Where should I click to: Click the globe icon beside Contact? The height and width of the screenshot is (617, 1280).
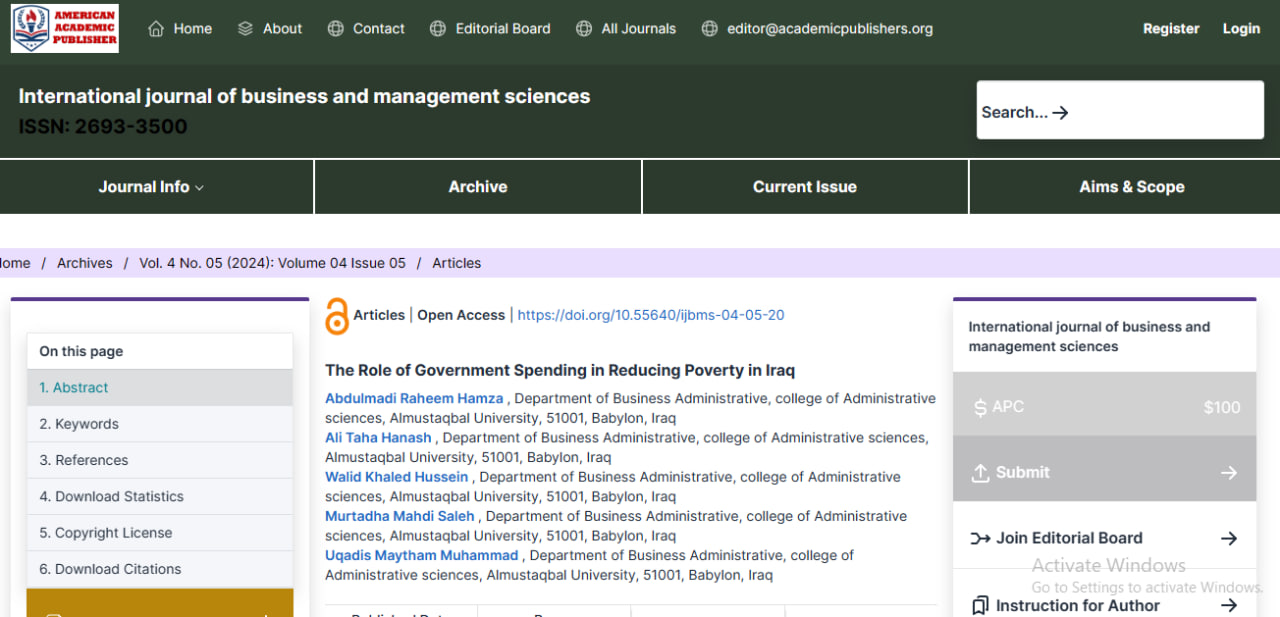pyautogui.click(x=336, y=29)
